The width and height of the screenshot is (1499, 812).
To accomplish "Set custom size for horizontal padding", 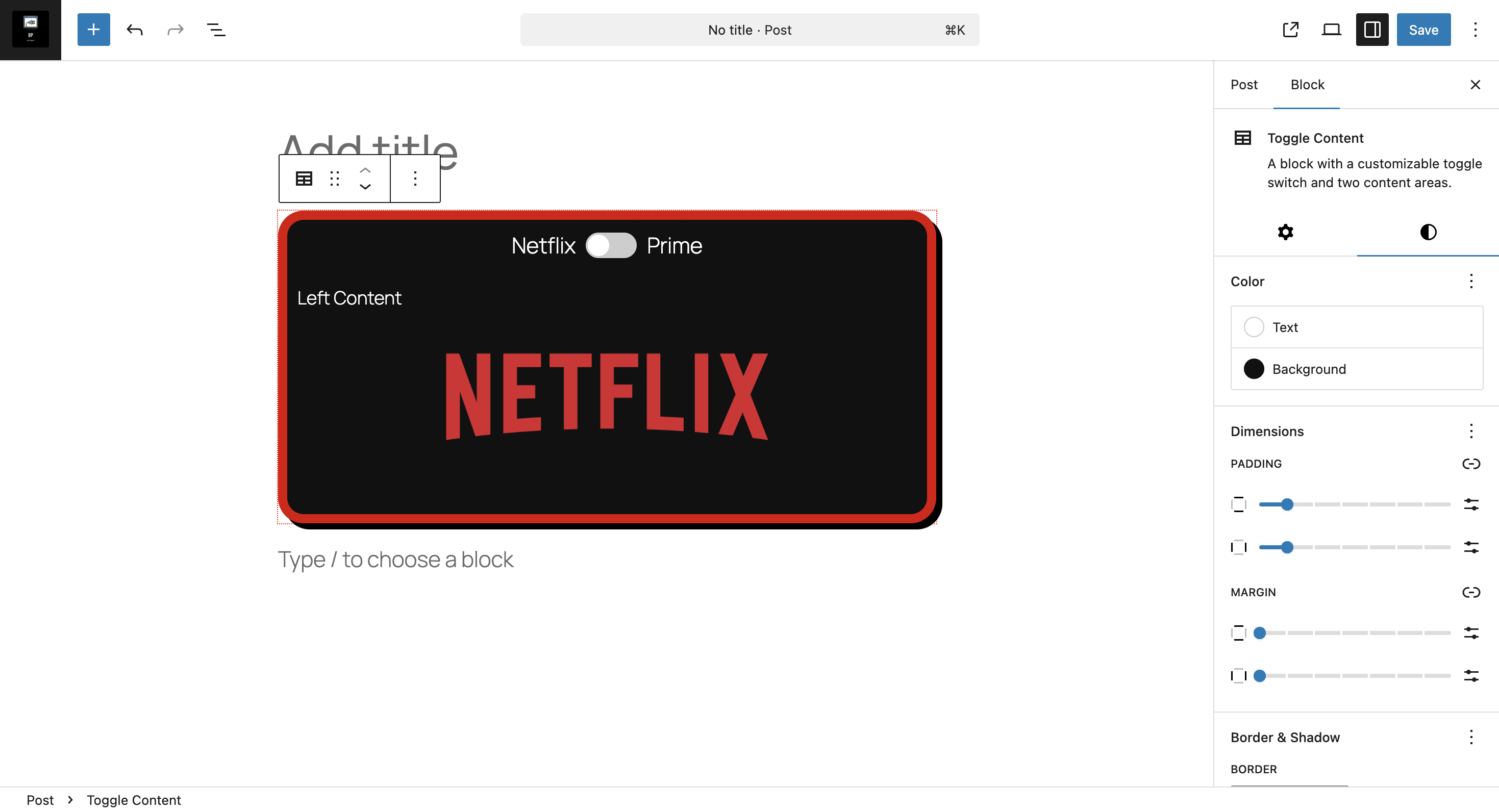I will tap(1471, 547).
